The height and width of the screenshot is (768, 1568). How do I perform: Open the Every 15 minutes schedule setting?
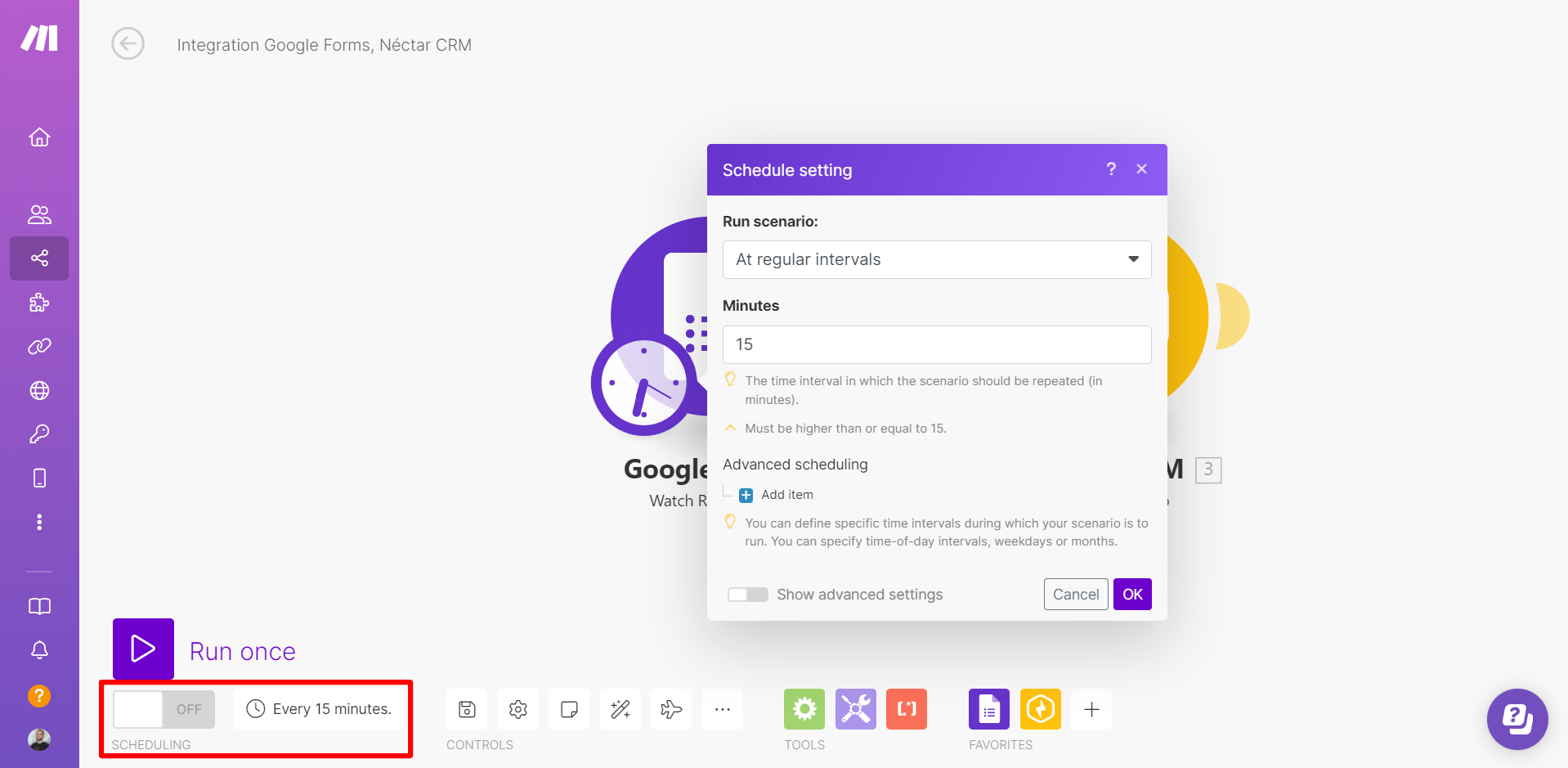[320, 709]
